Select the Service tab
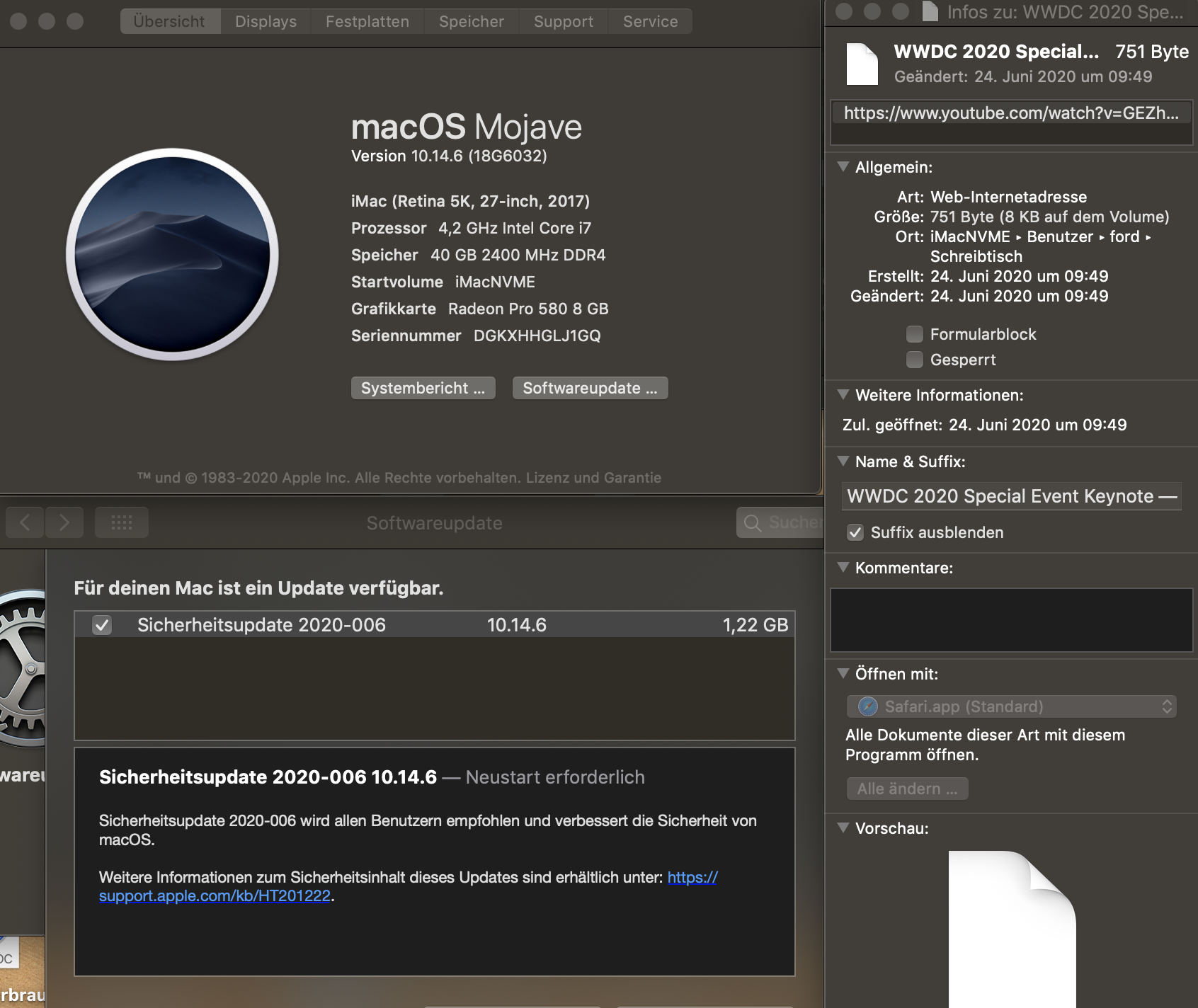The image size is (1198, 1008). tap(651, 21)
